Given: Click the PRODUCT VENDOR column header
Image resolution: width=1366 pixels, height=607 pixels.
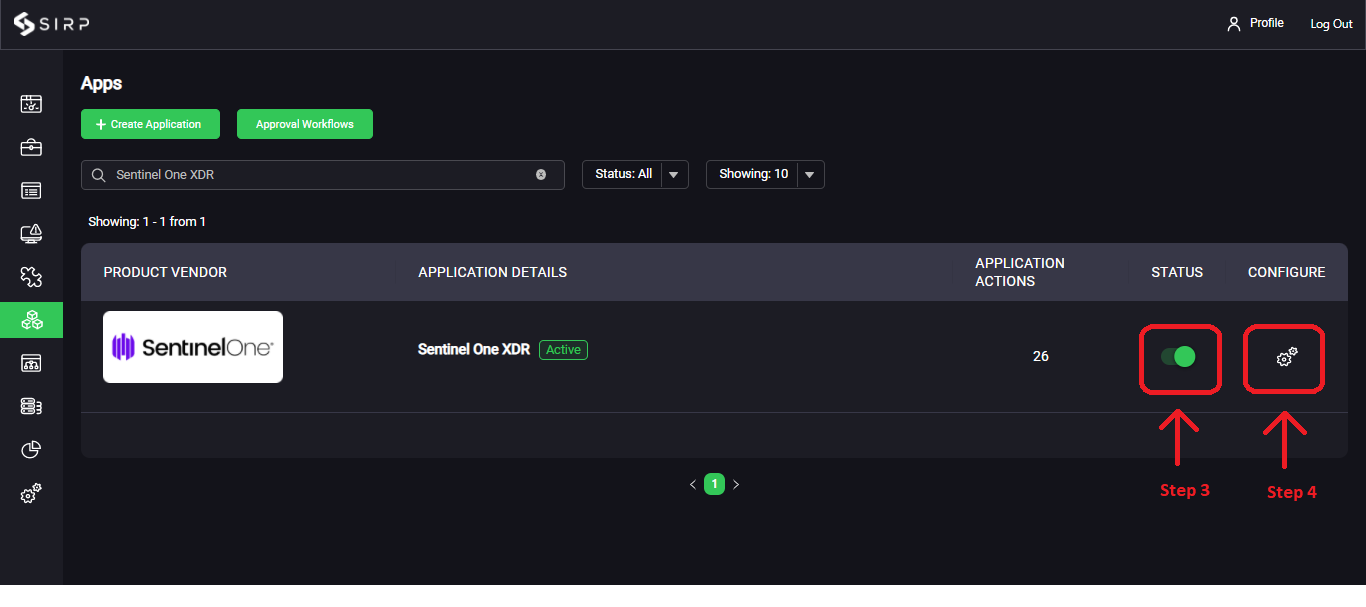Looking at the screenshot, I should click(x=165, y=272).
